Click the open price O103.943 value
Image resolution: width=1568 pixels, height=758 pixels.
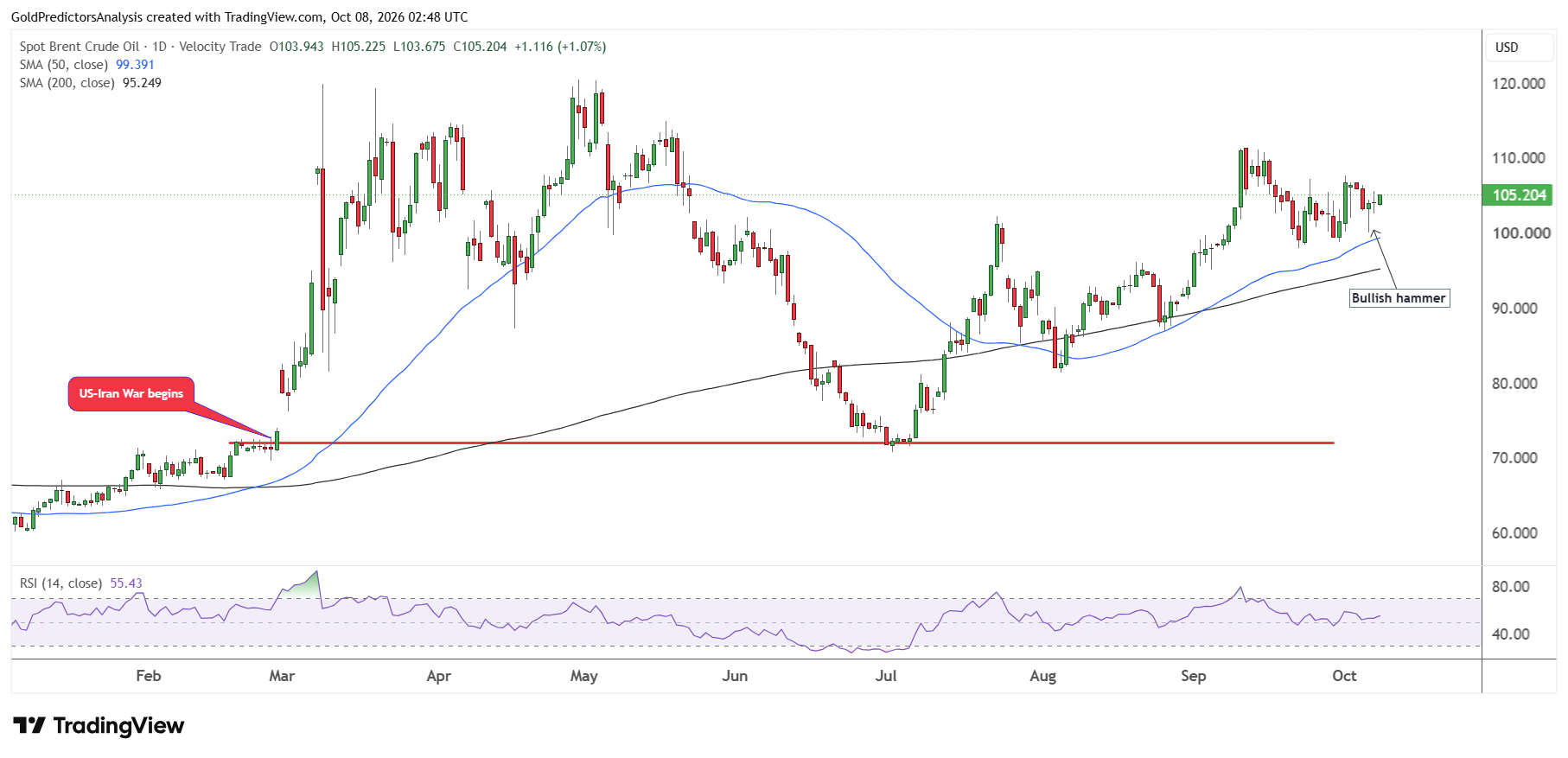pyautogui.click(x=296, y=47)
